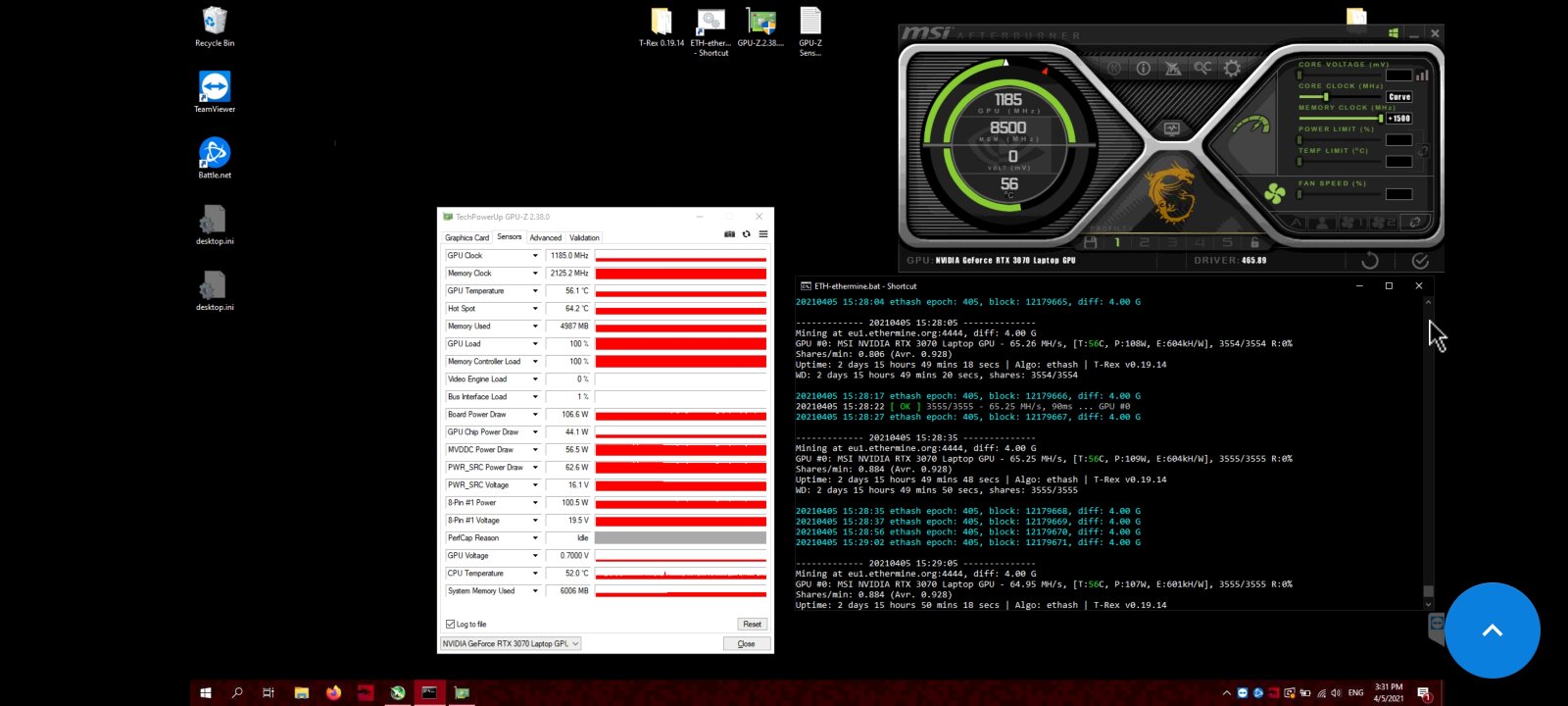Click the memory clock +1500 value field
This screenshot has height=706, width=1568.
tap(1399, 119)
